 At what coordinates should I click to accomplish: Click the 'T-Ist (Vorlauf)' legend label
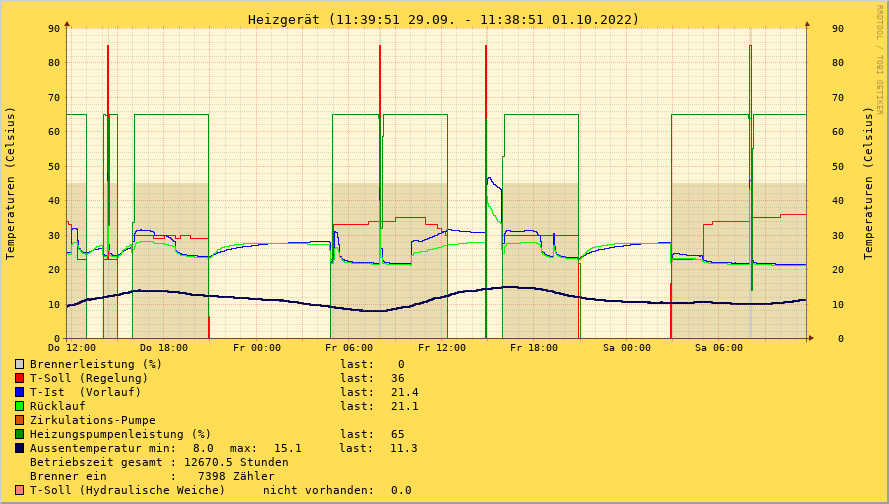click(x=86, y=392)
